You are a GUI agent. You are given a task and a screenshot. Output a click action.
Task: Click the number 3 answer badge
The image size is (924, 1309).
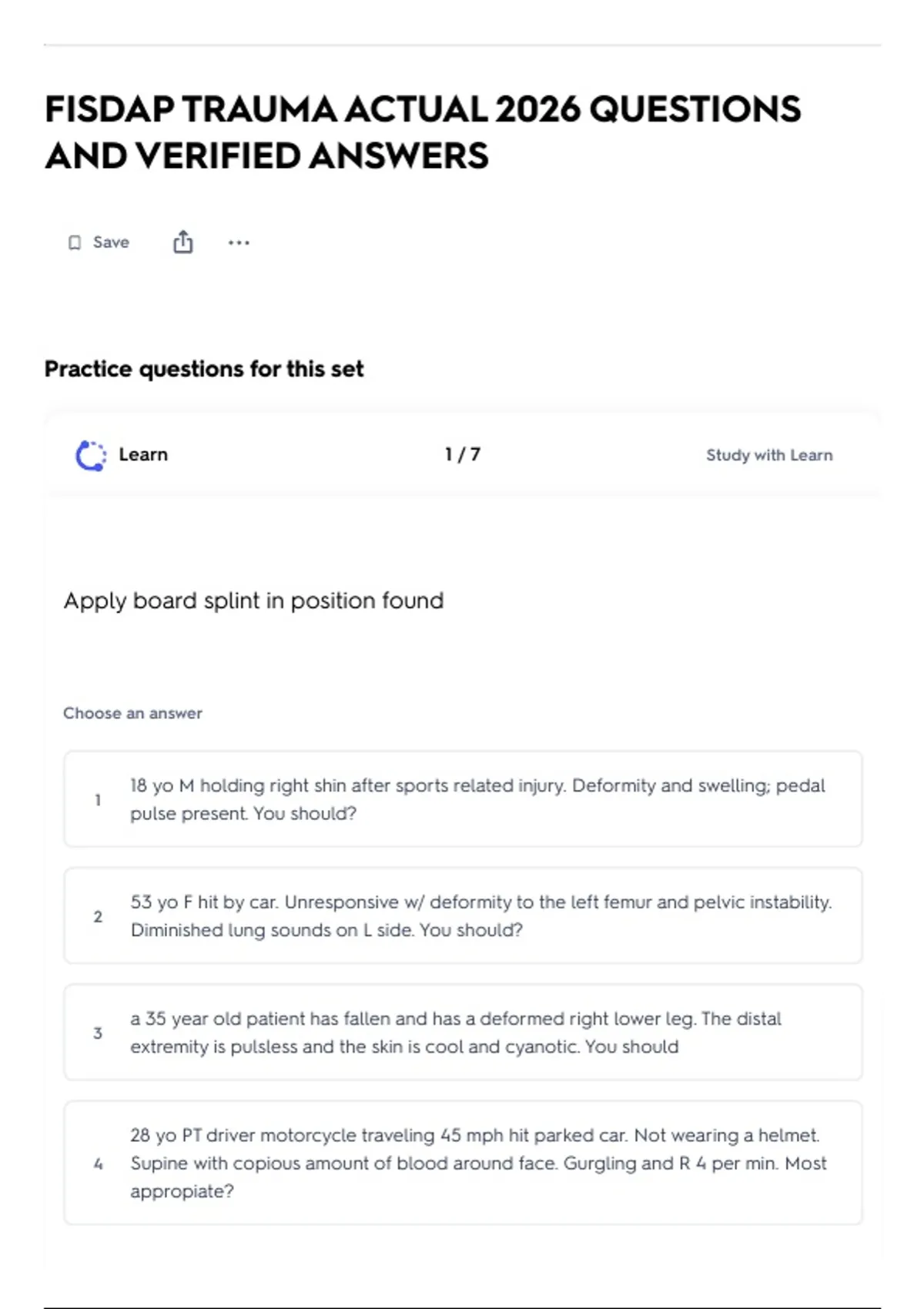98,1033
